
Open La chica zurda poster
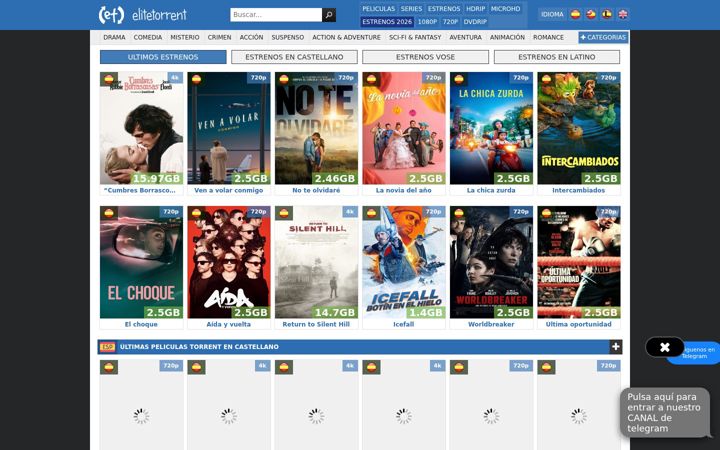tap(491, 128)
